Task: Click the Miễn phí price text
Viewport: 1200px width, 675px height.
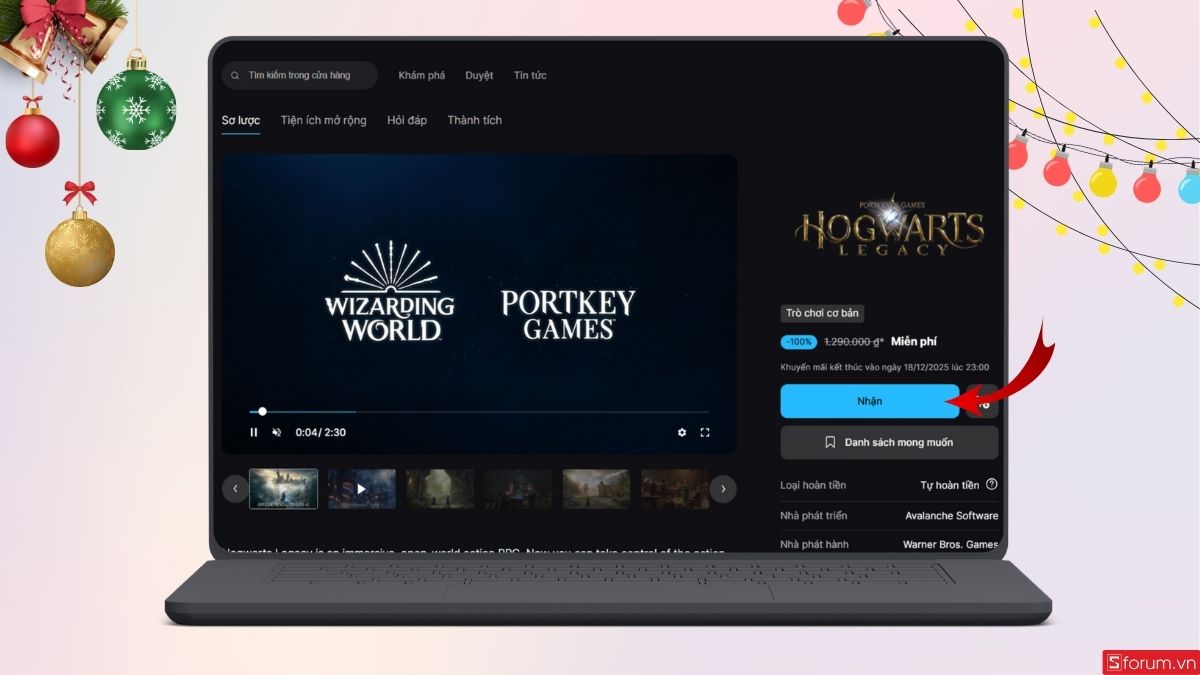Action: point(914,342)
